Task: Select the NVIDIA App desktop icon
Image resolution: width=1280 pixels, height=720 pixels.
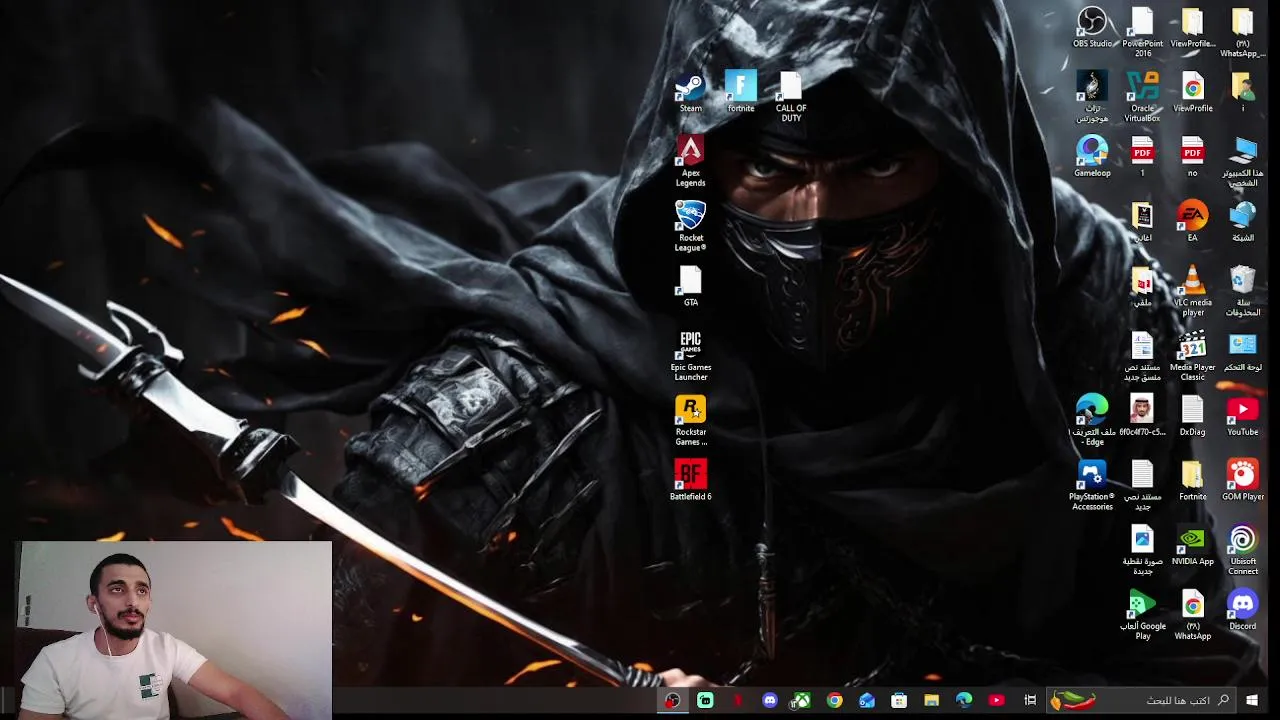Action: [x=1192, y=546]
